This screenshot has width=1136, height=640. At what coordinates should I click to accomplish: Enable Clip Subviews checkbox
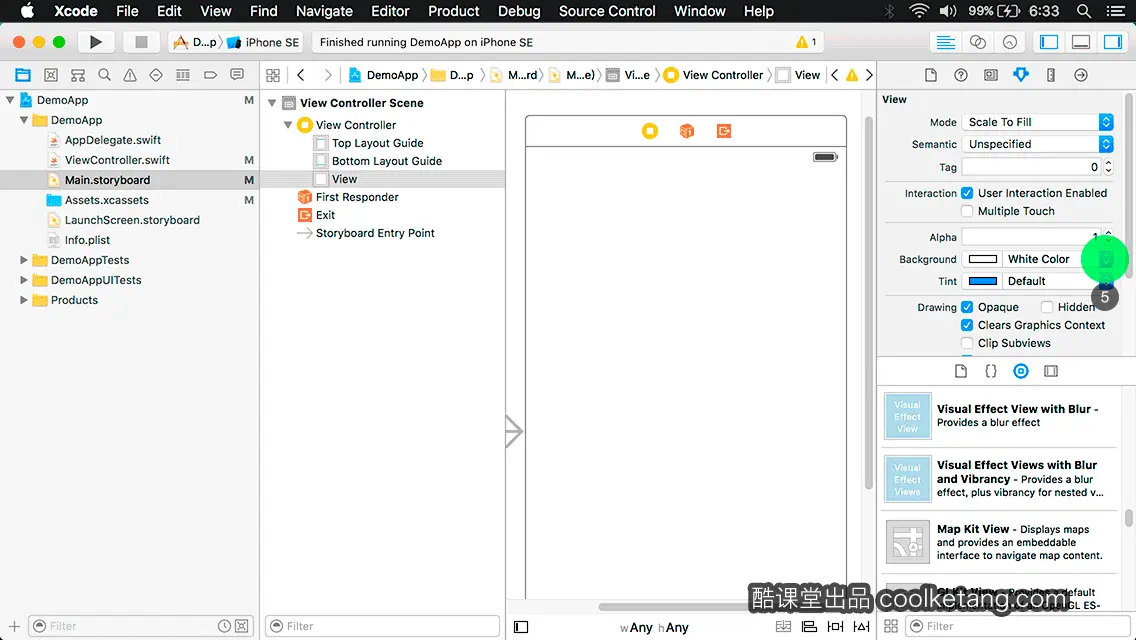click(967, 343)
